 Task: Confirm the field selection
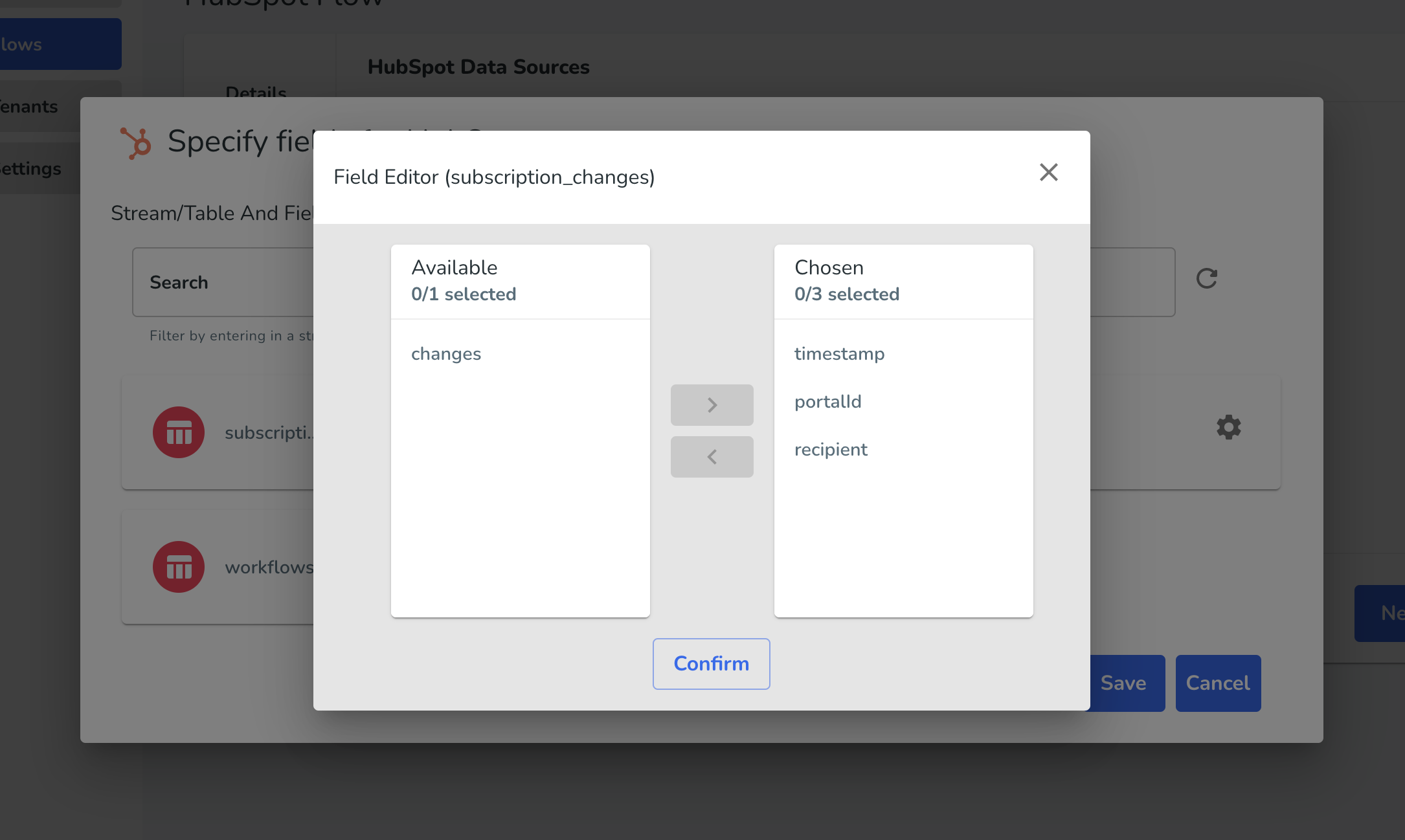(711, 663)
